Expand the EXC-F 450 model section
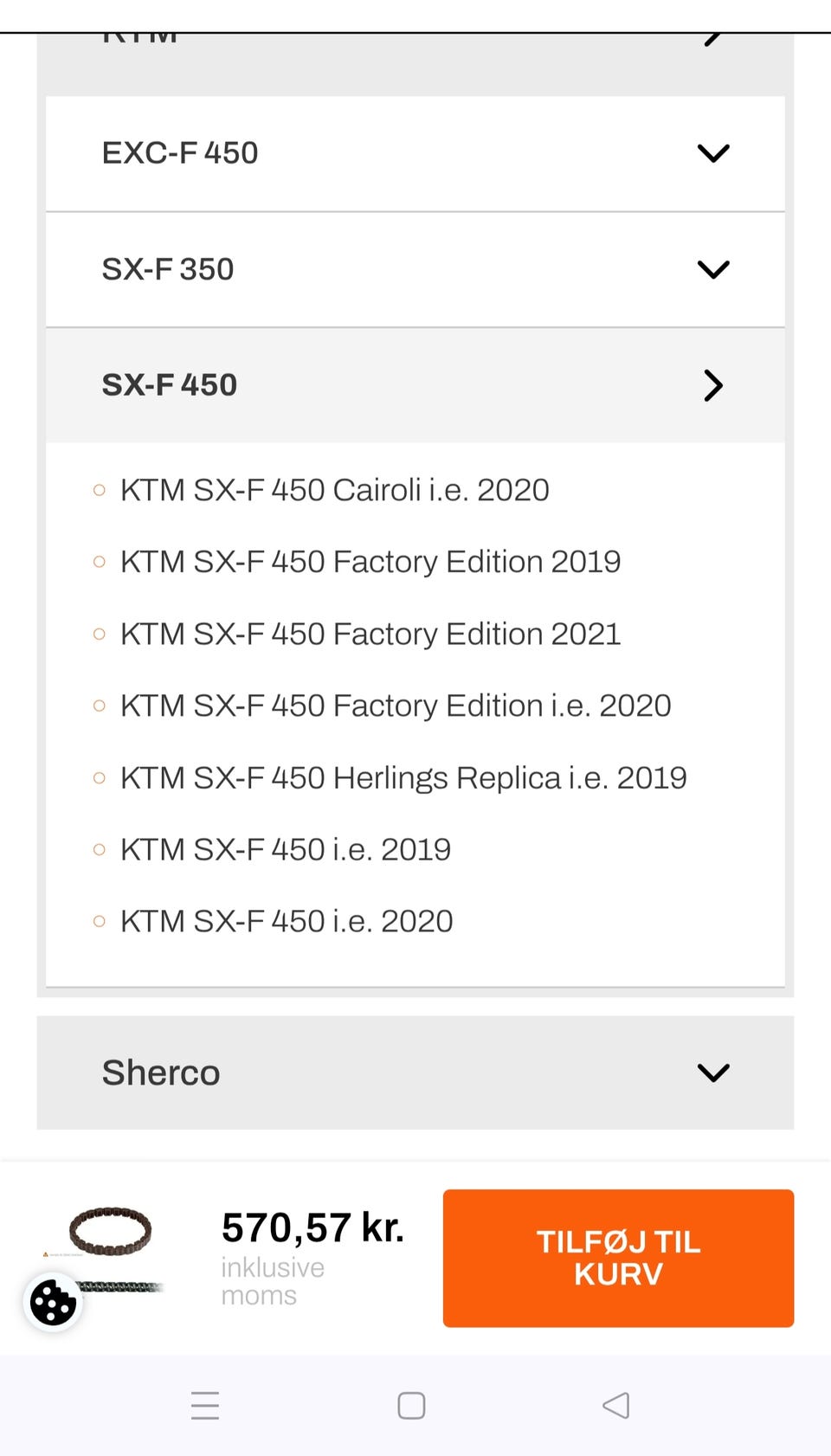Screen dimensions: 831x1456 pyautogui.click(x=180, y=153)
